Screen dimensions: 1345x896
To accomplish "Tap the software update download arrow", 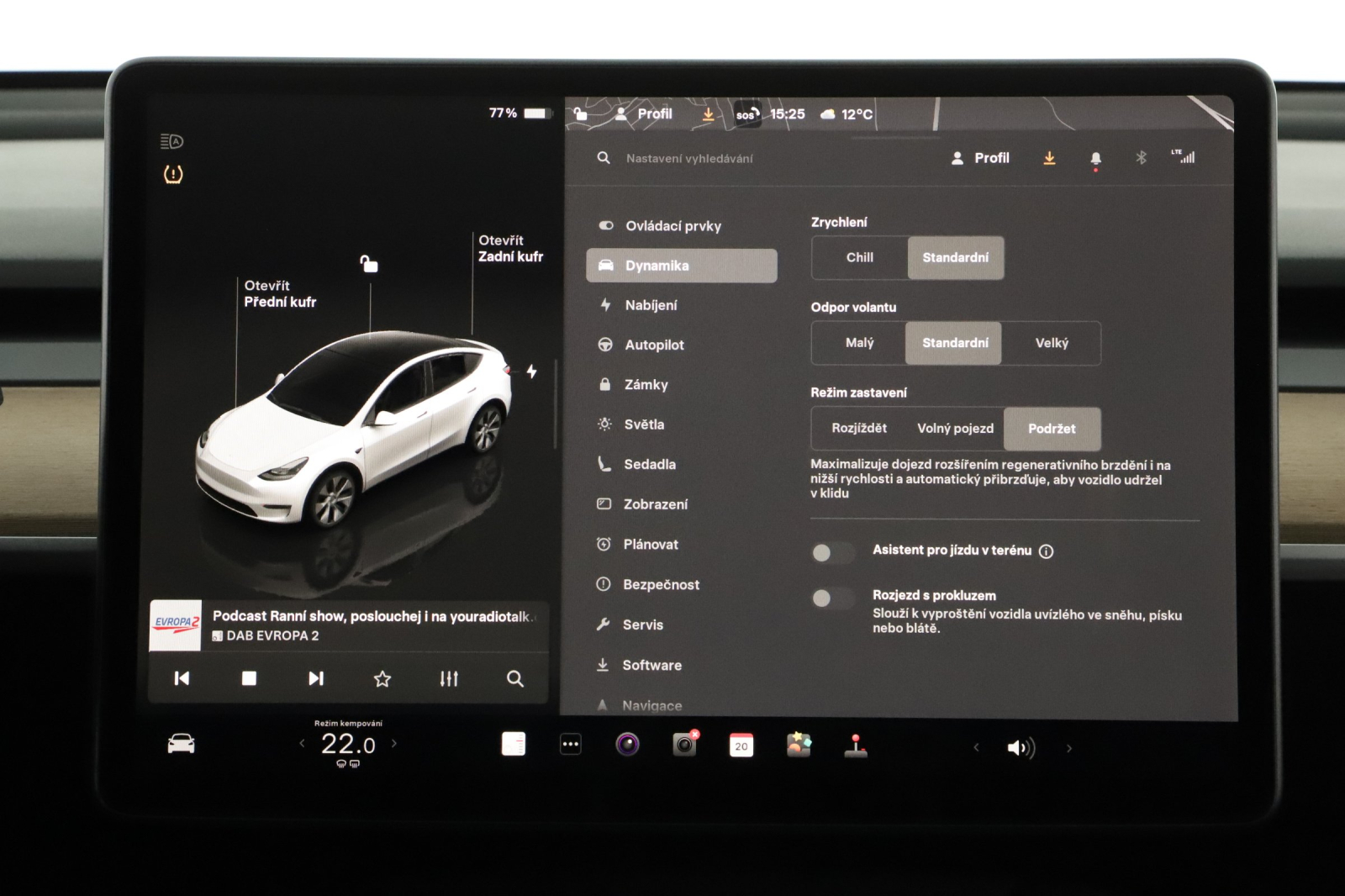I will coord(1048,157).
